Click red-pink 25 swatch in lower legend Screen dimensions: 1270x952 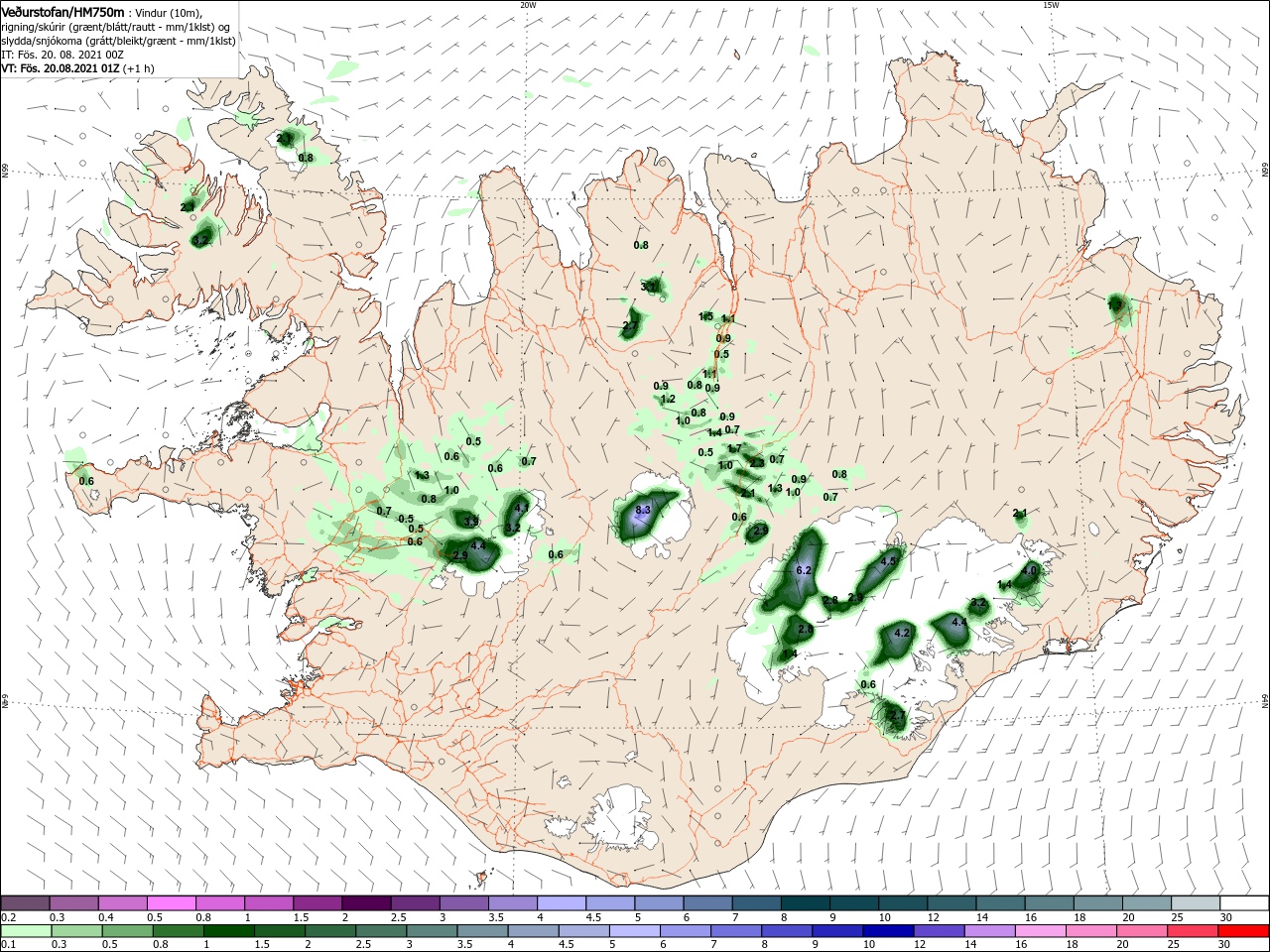1193,931
